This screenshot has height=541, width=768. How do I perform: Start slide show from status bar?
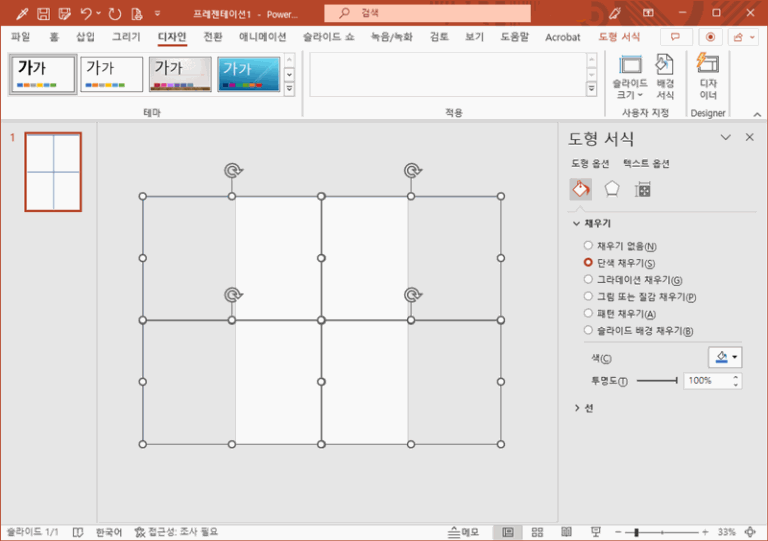click(596, 532)
